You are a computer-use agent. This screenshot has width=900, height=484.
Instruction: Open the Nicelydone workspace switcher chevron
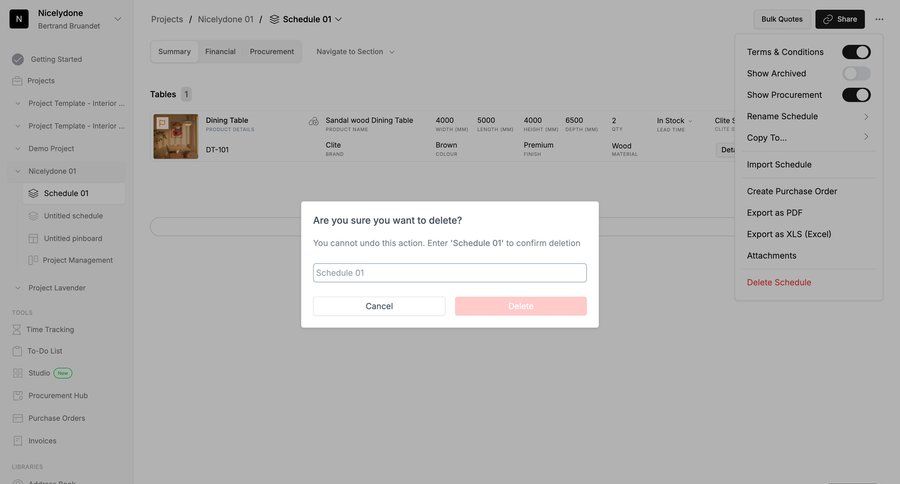118,19
